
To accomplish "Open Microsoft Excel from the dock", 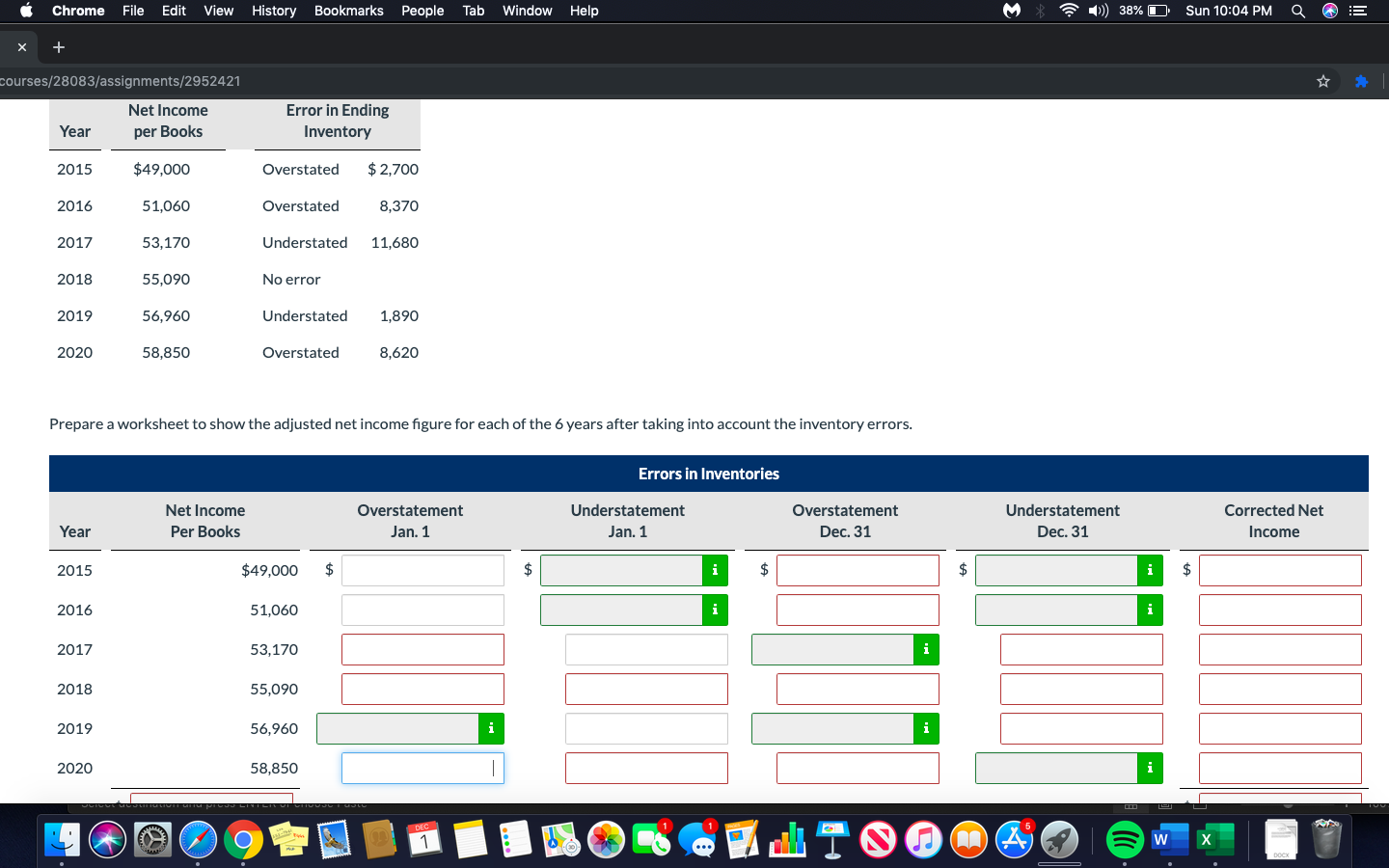I will [1214, 840].
